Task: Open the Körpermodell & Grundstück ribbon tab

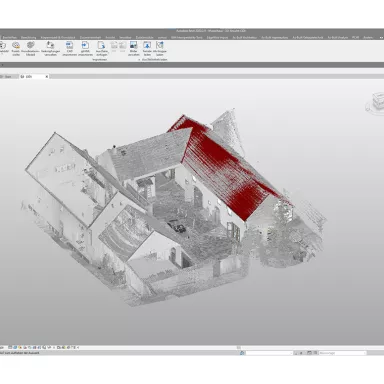Action: coord(58,37)
